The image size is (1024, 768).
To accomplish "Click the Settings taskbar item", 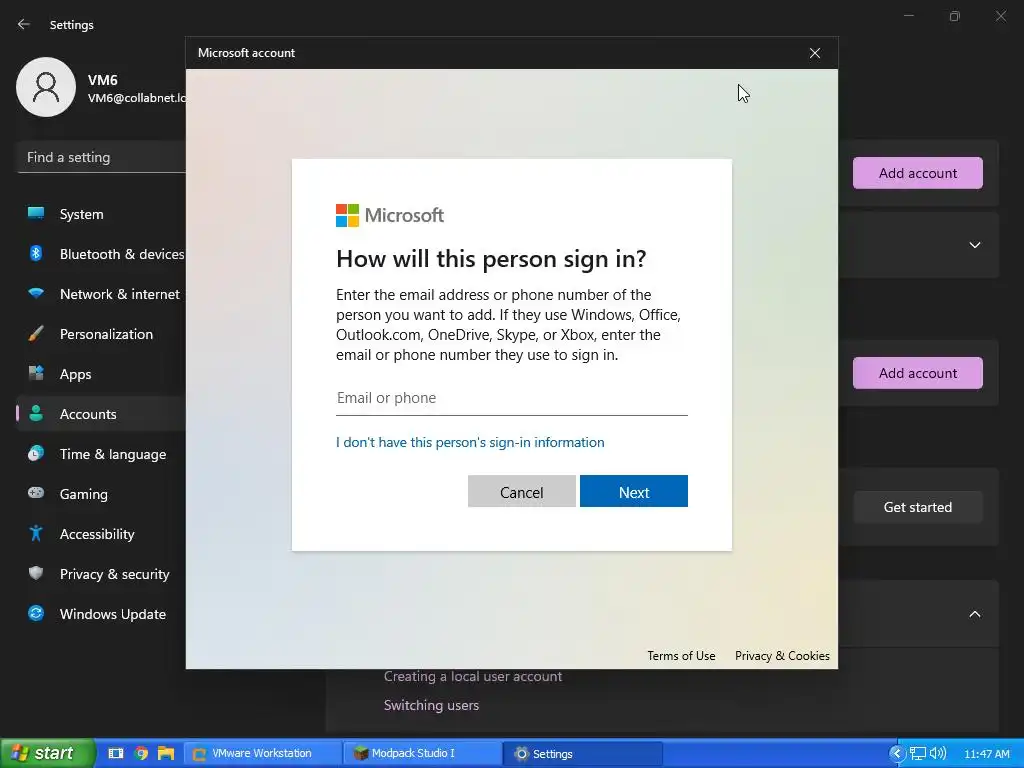I will tap(583, 753).
